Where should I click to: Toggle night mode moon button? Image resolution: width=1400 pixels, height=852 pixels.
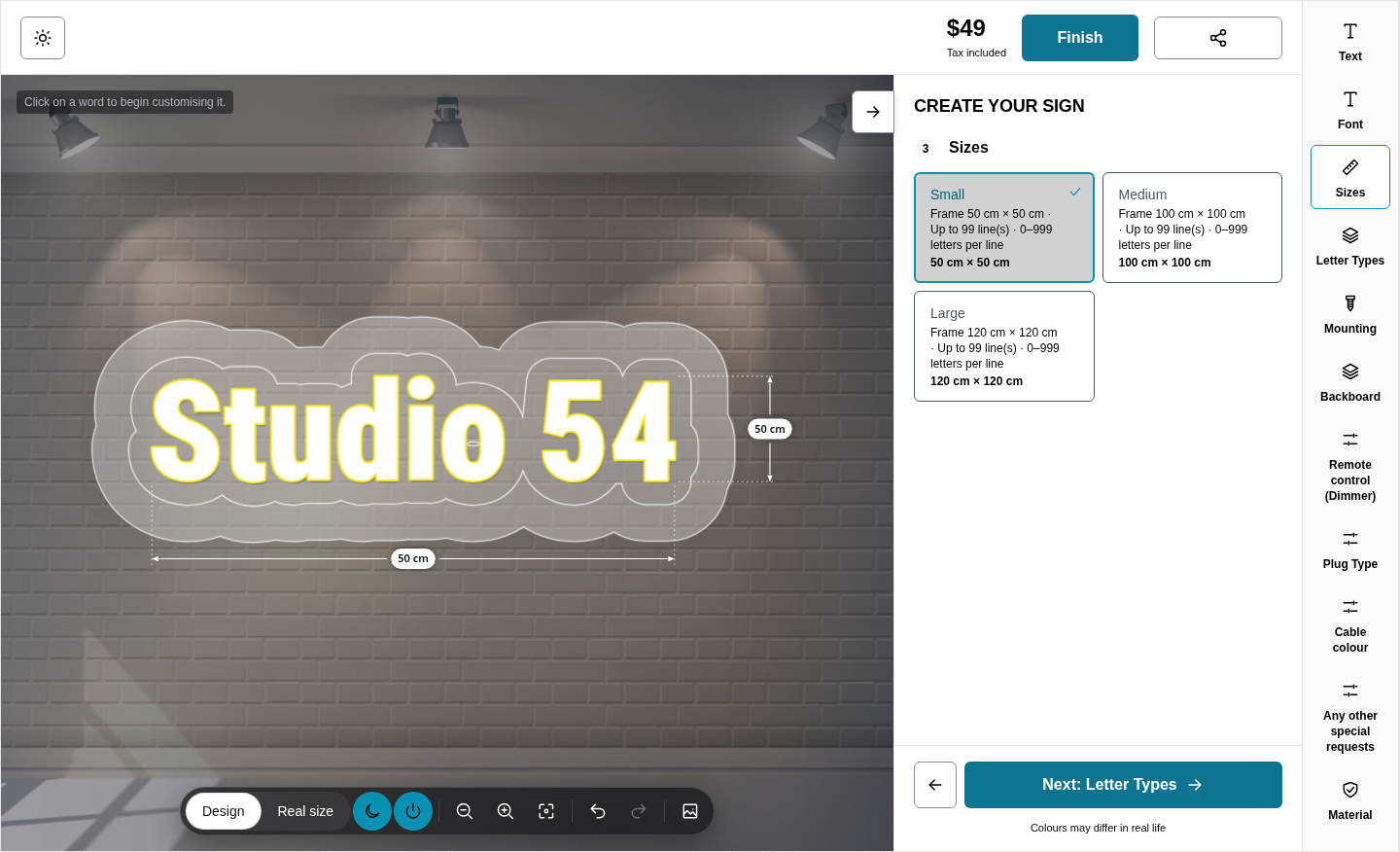click(372, 811)
